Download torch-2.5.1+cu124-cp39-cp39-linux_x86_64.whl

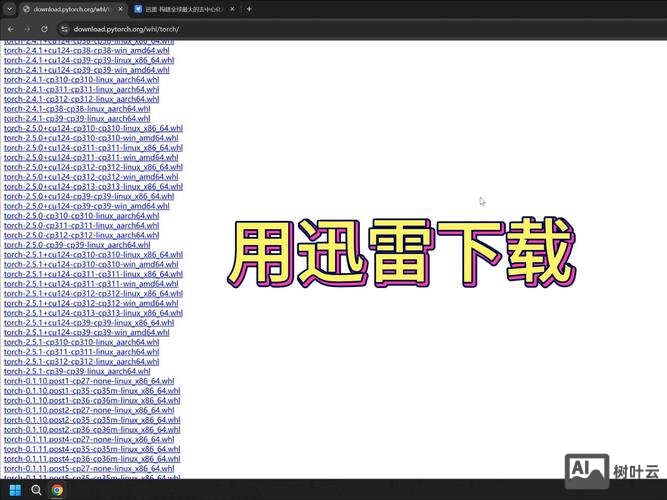(x=89, y=323)
